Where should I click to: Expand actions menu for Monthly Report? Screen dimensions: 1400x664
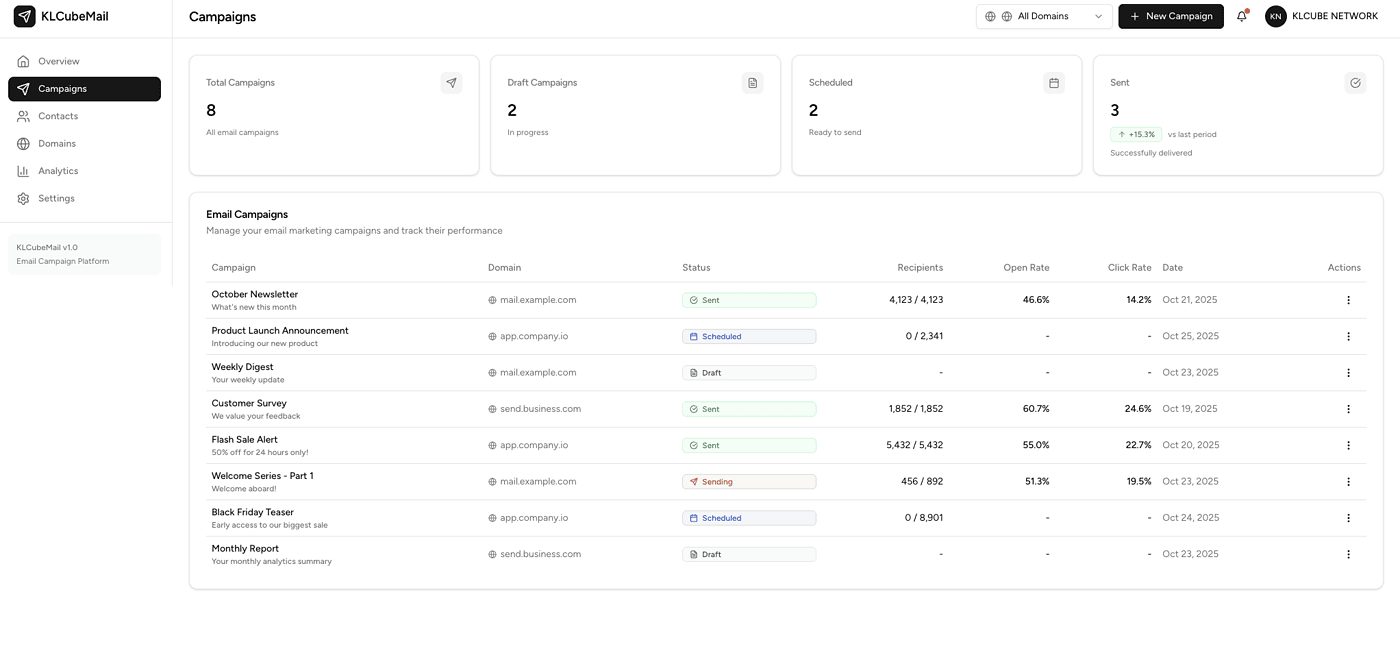click(x=1348, y=554)
